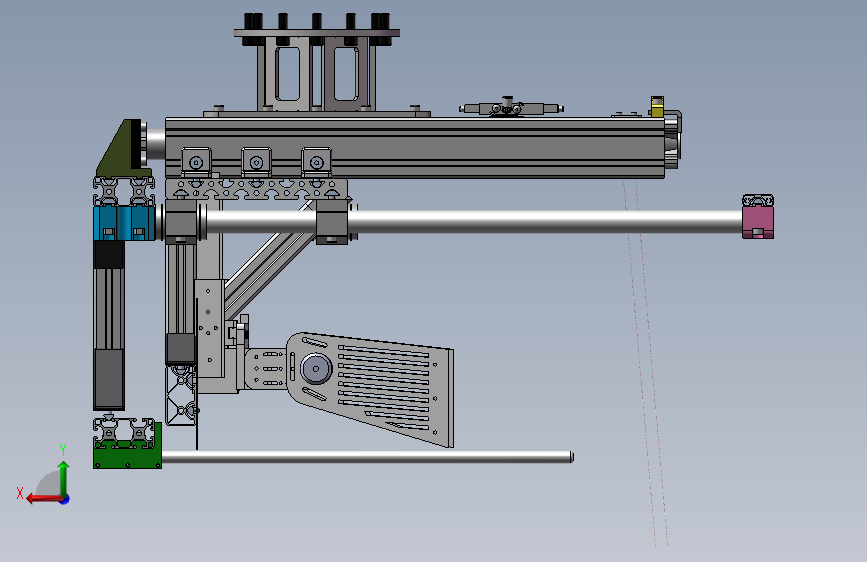The height and width of the screenshot is (562, 867).
Task: Select the black vertical actuator on left
Action: coord(108,325)
